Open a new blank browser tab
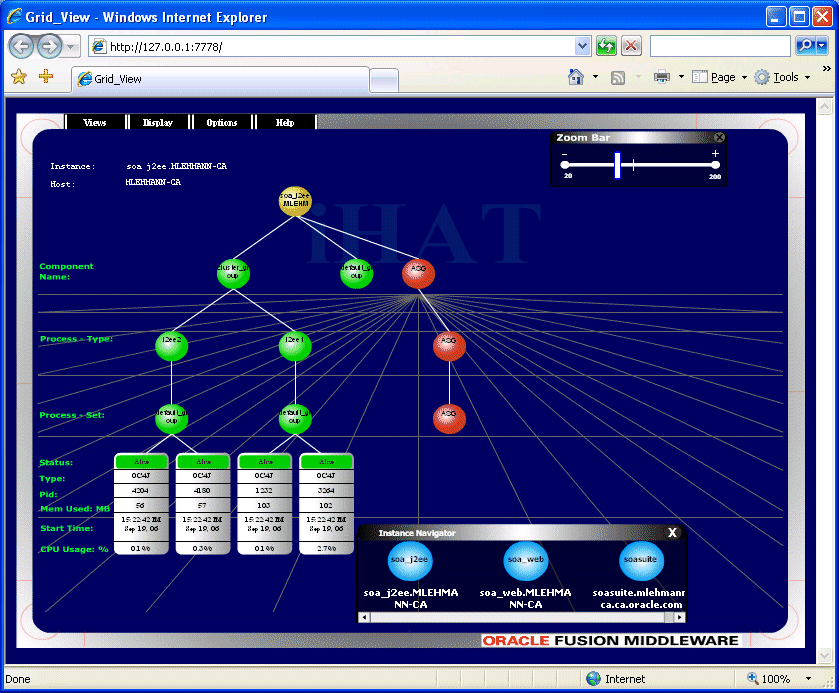 point(384,81)
